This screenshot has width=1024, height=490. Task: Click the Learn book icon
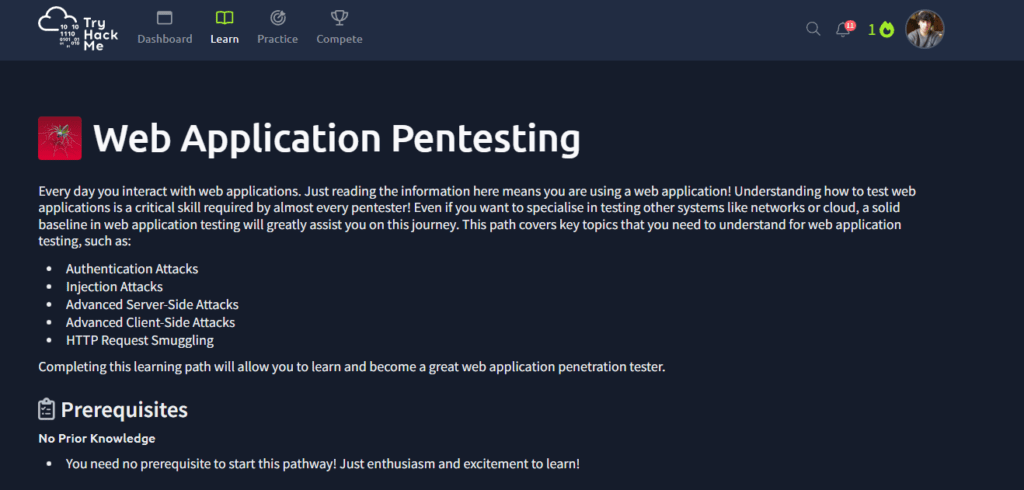coord(224,18)
